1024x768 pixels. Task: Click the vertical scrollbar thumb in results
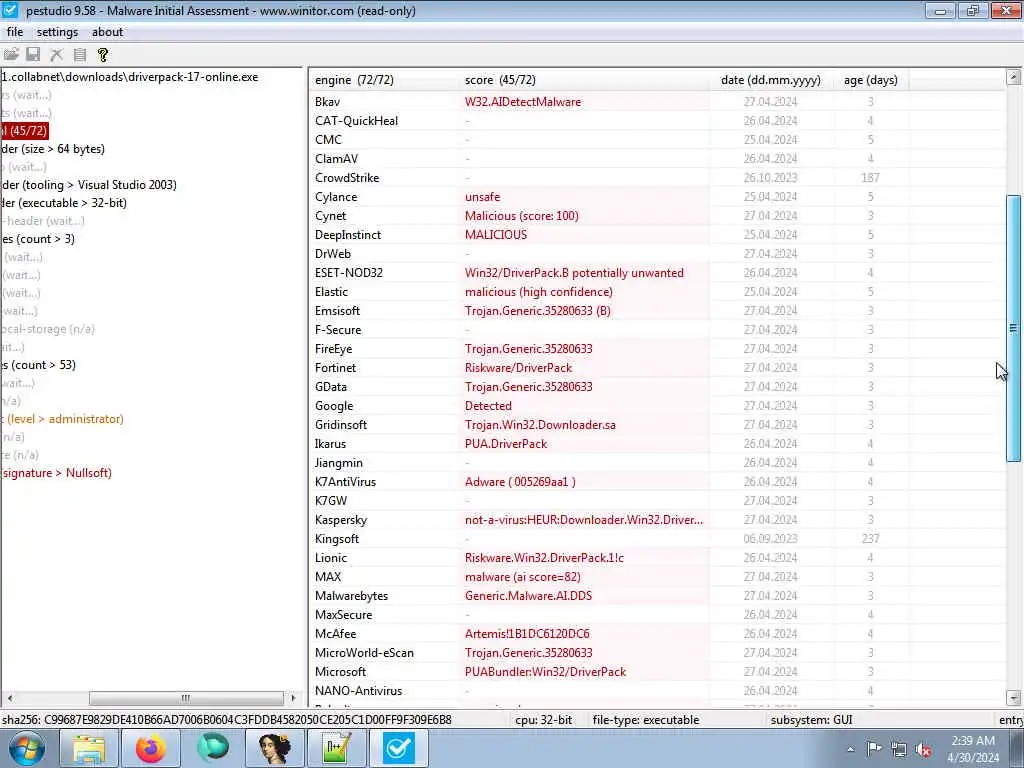pyautogui.click(x=1014, y=328)
